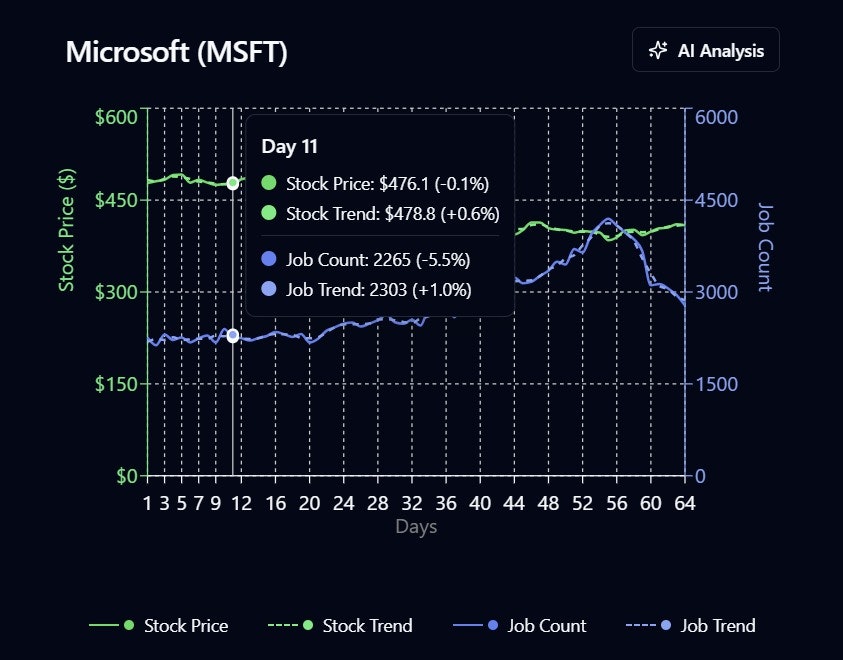Viewport: 843px width, 660px height.
Task: Click the Microsoft (MSFT) chart title
Action: 178,52
